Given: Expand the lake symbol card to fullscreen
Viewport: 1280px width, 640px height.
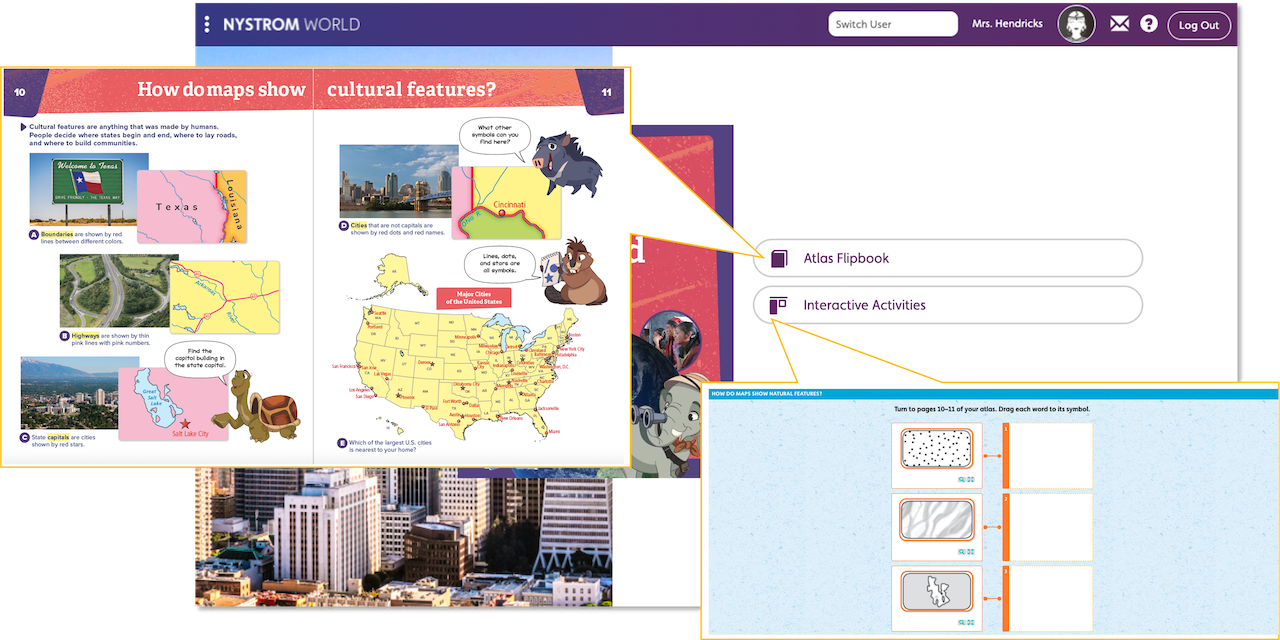Looking at the screenshot, I should tap(970, 620).
